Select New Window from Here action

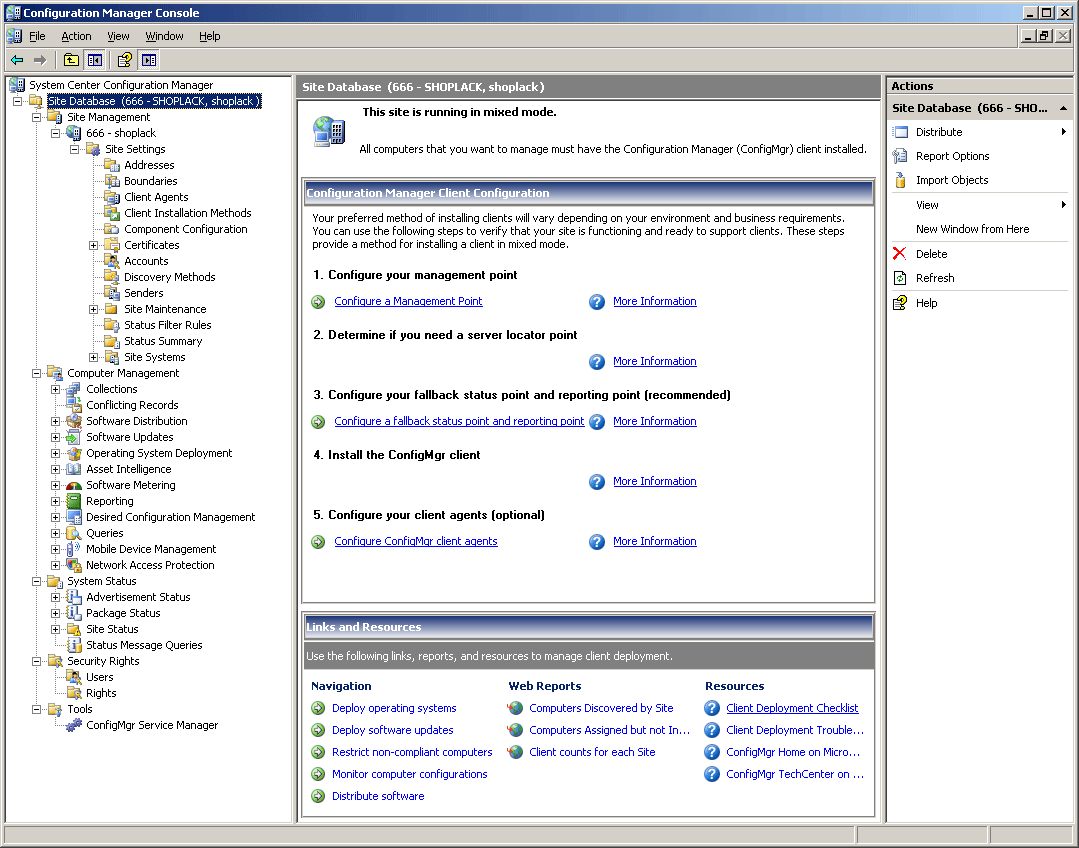(x=972, y=229)
